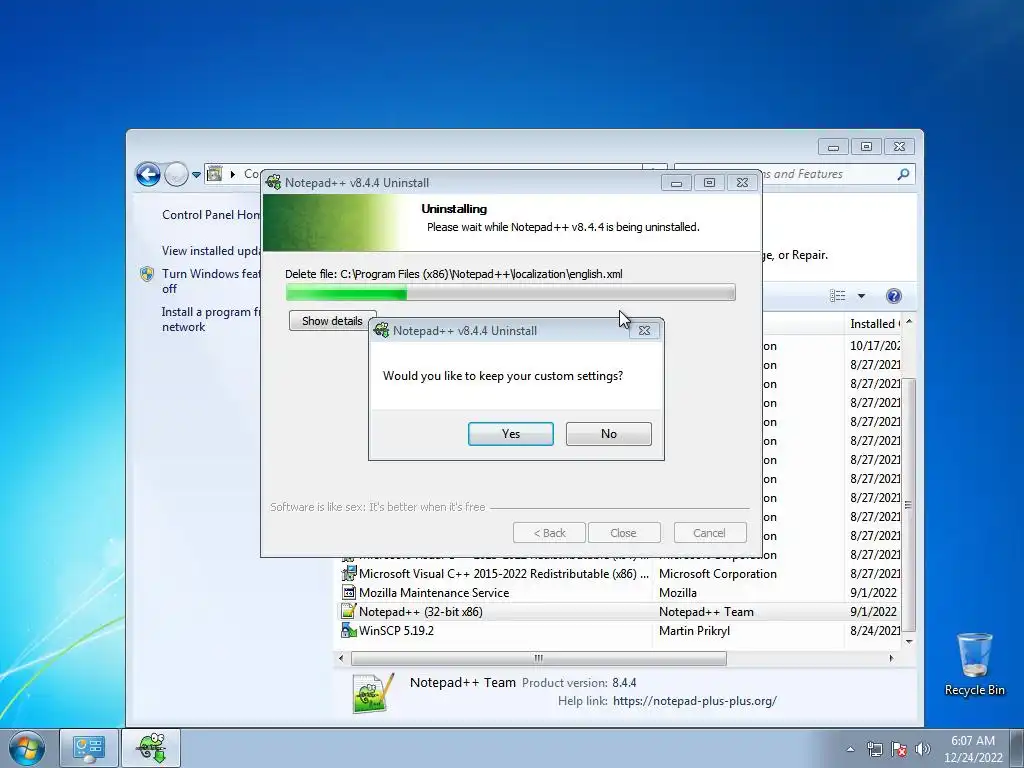The width and height of the screenshot is (1024, 768).
Task: Click the Notepad++ icon in settings prompt title
Action: (381, 330)
